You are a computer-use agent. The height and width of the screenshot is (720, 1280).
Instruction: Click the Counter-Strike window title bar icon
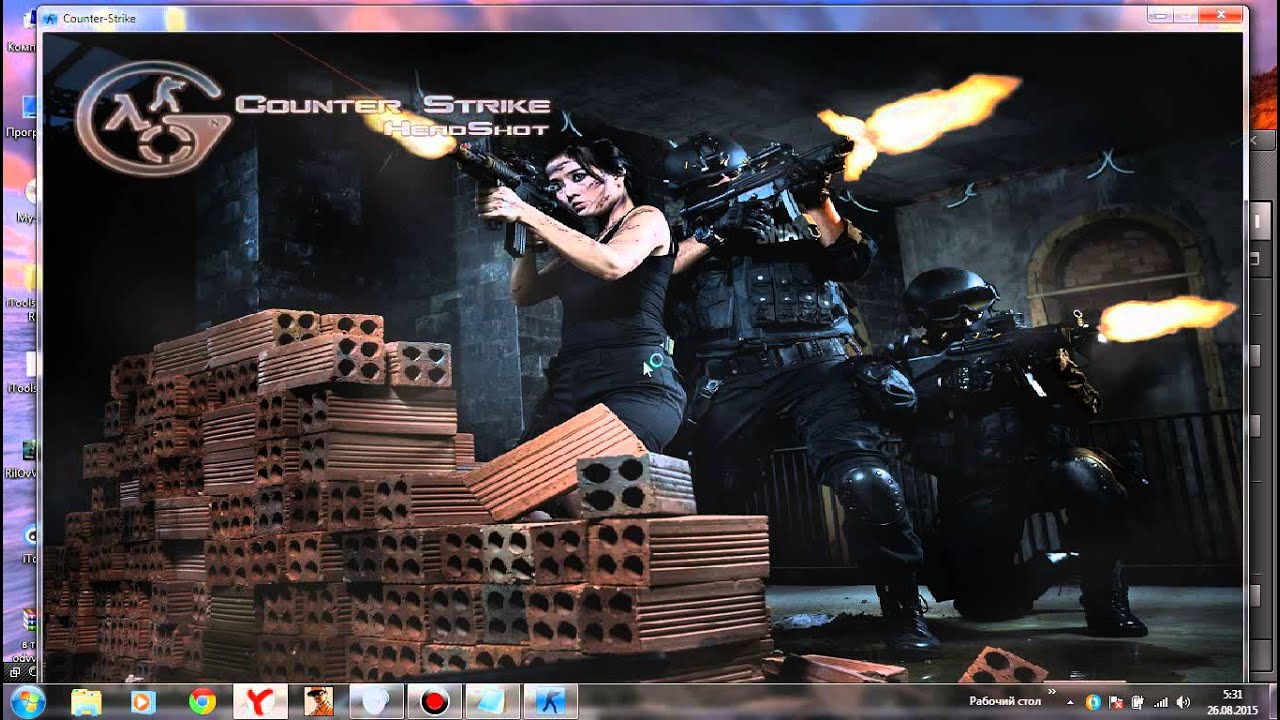pos(50,18)
